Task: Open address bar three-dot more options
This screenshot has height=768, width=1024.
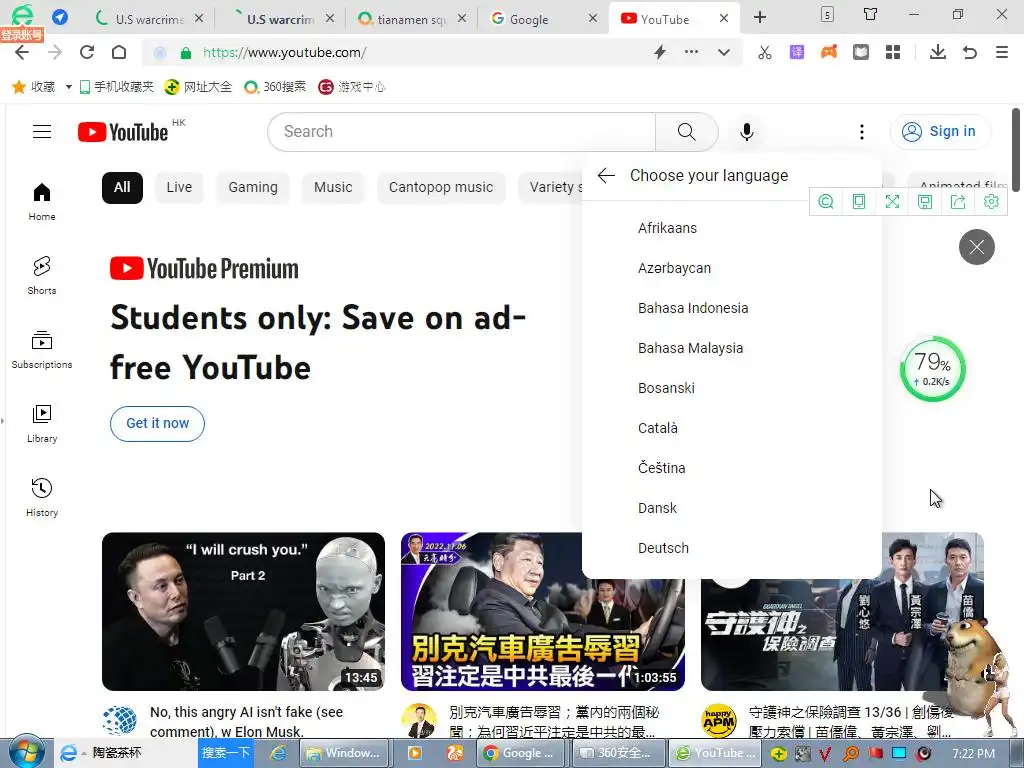Action: (x=691, y=52)
